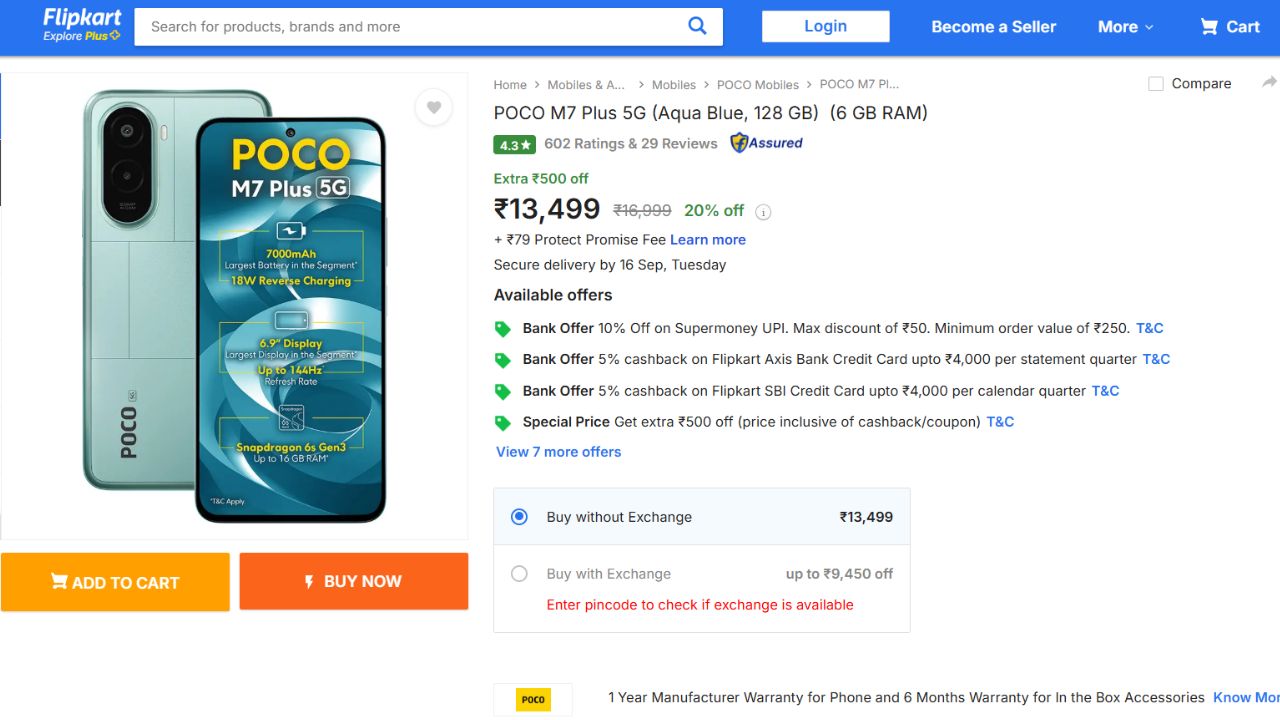The width and height of the screenshot is (1280, 720).
Task: Click the 4.3 star rating badge
Action: (x=514, y=144)
